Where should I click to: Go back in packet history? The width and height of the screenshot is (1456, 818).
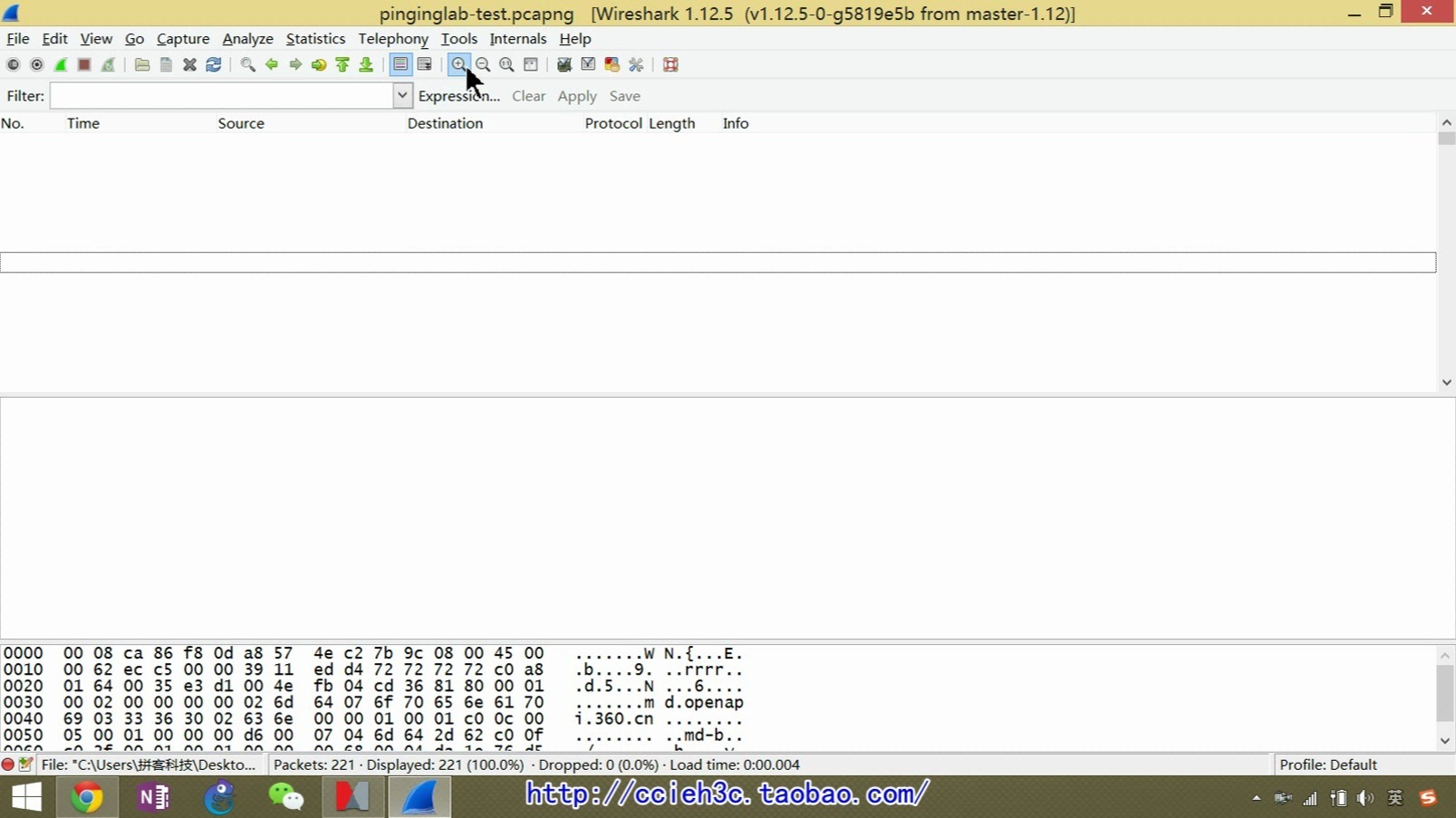pos(271,64)
